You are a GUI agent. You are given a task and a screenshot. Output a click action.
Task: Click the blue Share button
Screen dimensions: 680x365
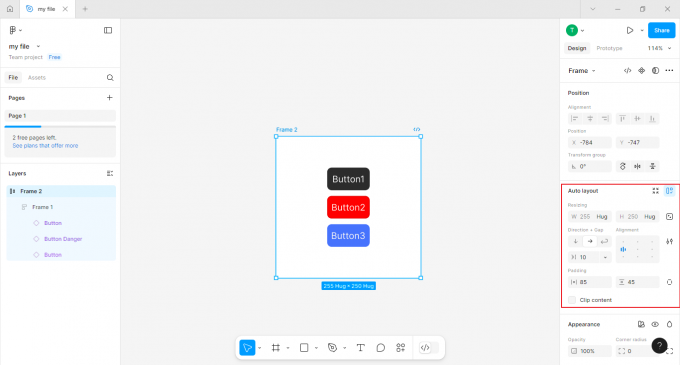(661, 30)
